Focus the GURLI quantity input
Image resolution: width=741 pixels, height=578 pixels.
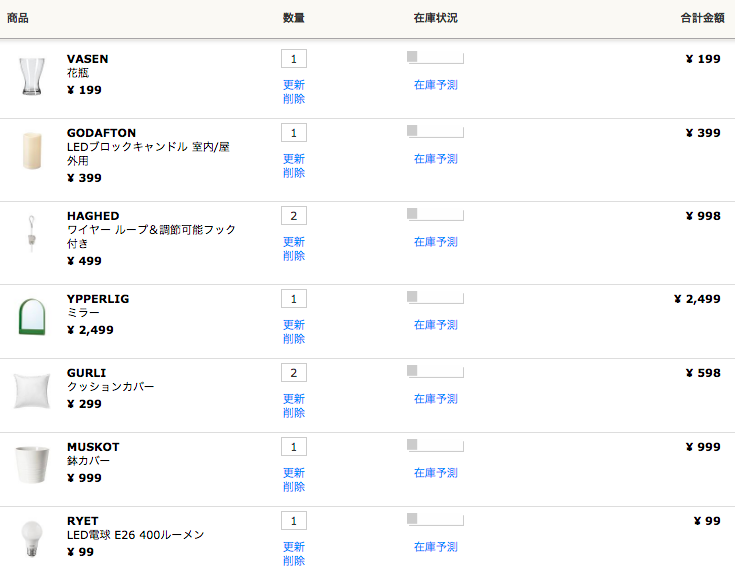(293, 373)
